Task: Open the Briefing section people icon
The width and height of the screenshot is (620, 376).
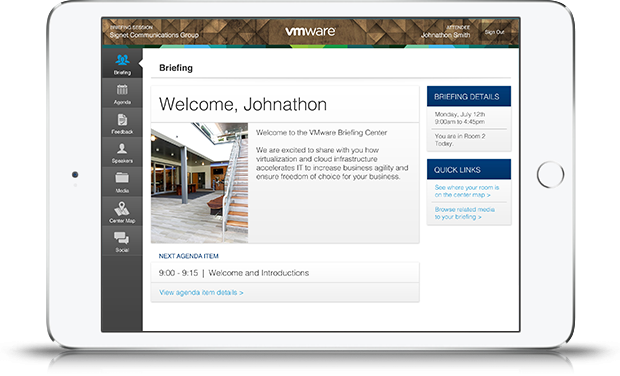Action: tap(122, 60)
